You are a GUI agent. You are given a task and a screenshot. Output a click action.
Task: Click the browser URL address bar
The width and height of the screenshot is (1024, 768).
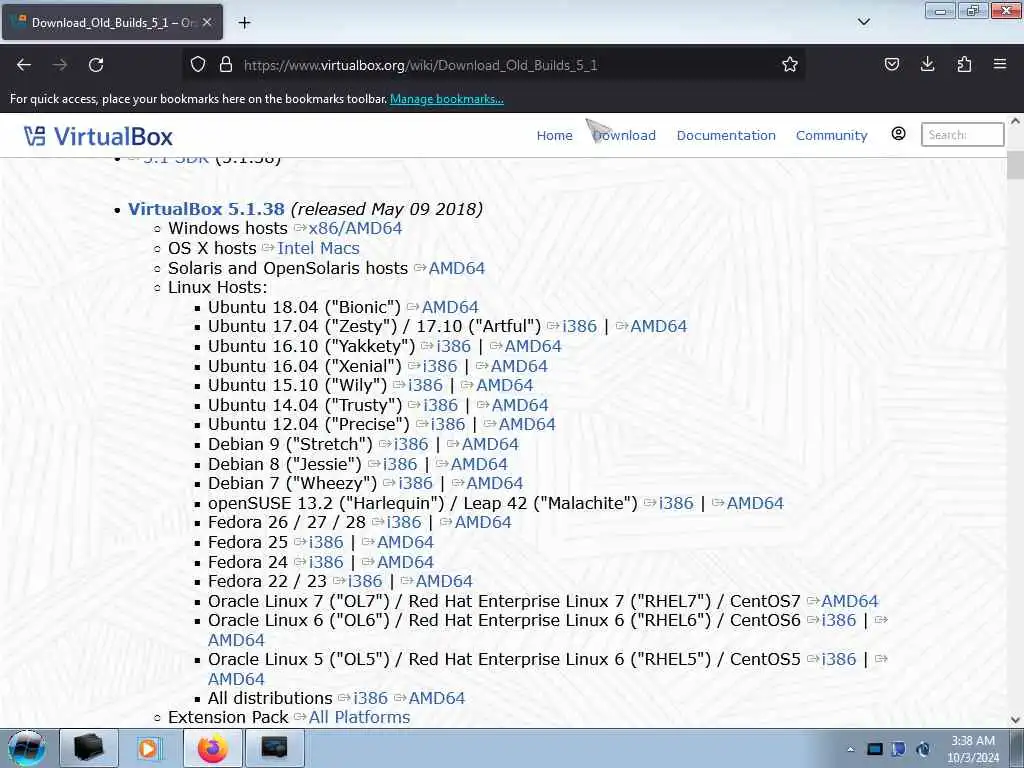click(493, 65)
